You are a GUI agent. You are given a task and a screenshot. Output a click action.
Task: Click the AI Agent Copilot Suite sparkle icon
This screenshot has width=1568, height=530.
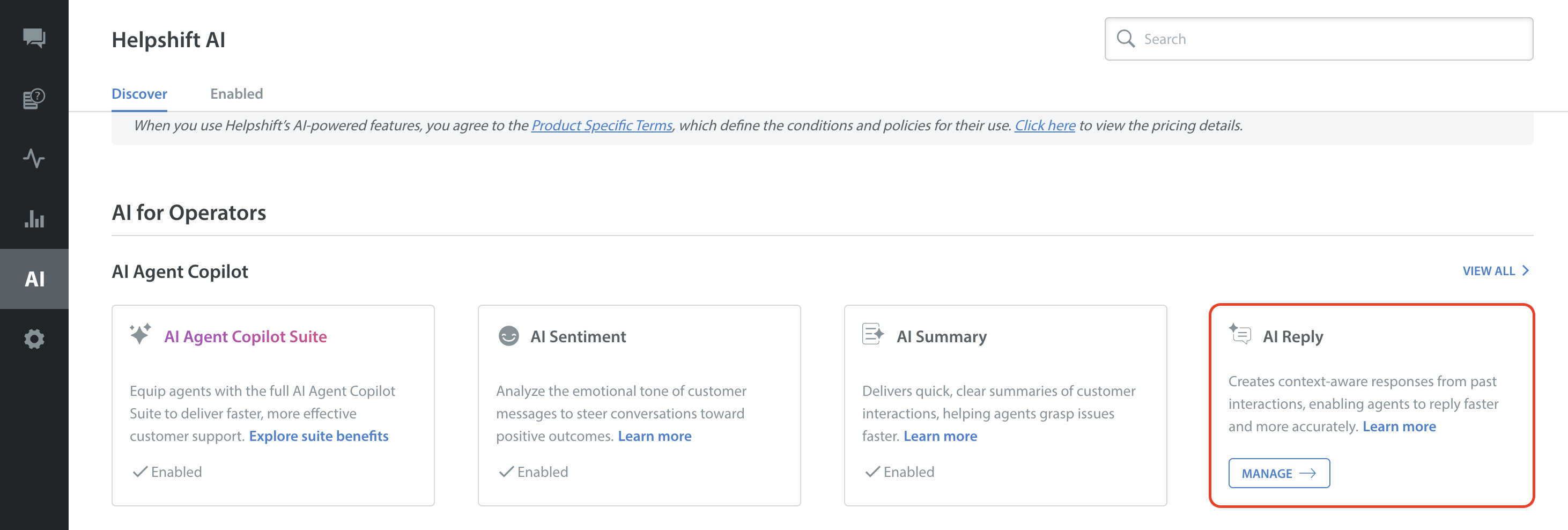(140, 334)
